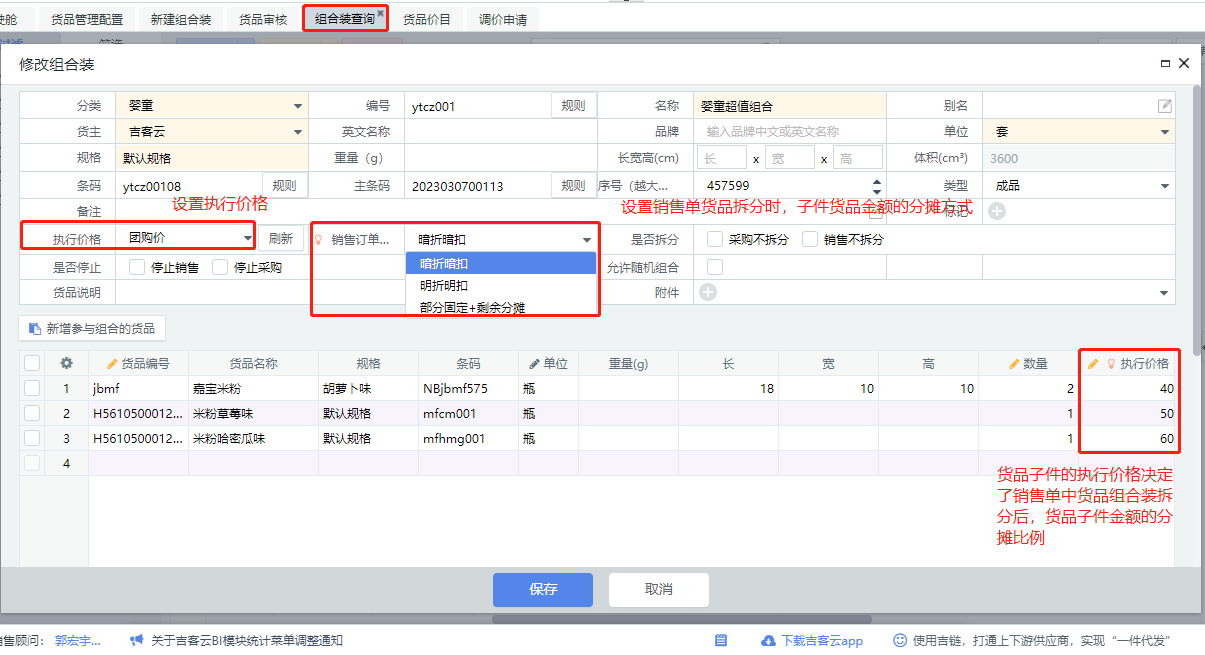Click the 序号 stepper arrows beside 457599

pos(877,186)
